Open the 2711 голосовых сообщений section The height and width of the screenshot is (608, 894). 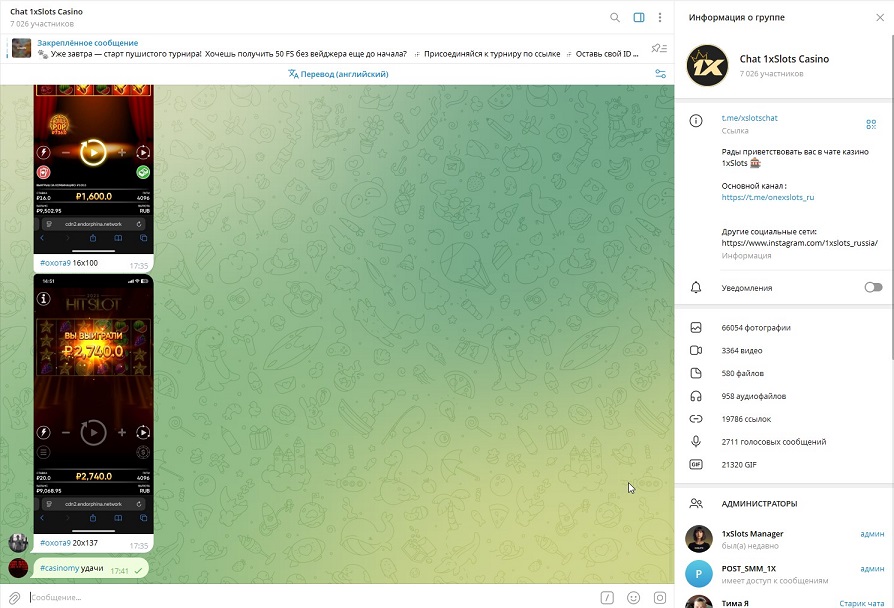pyautogui.click(x=773, y=442)
